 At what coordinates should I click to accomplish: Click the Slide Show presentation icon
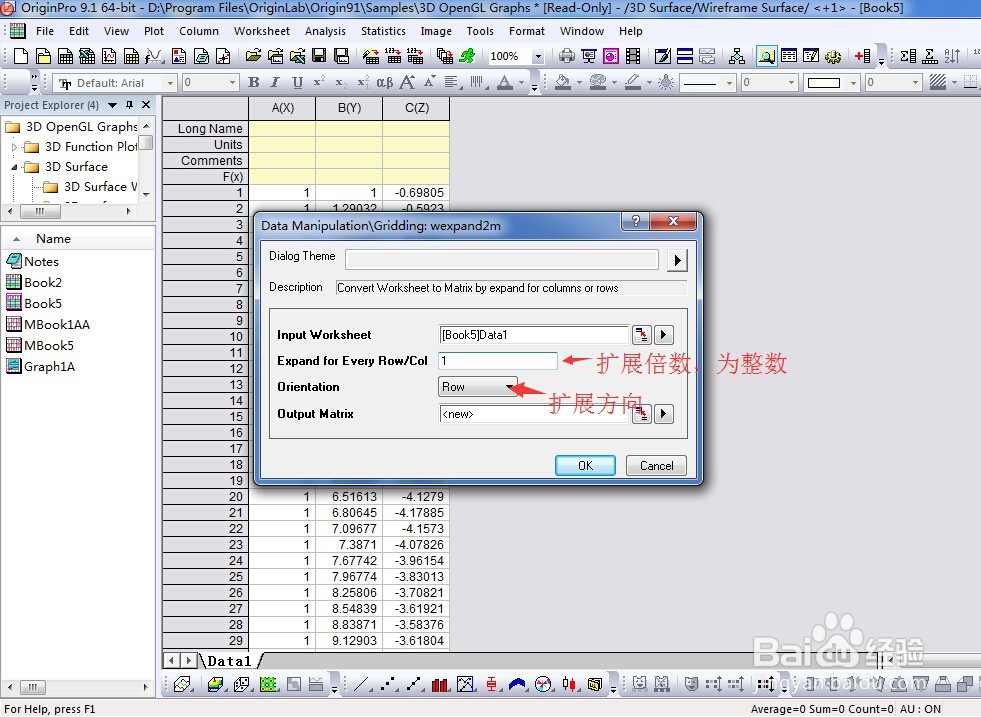click(x=589, y=56)
